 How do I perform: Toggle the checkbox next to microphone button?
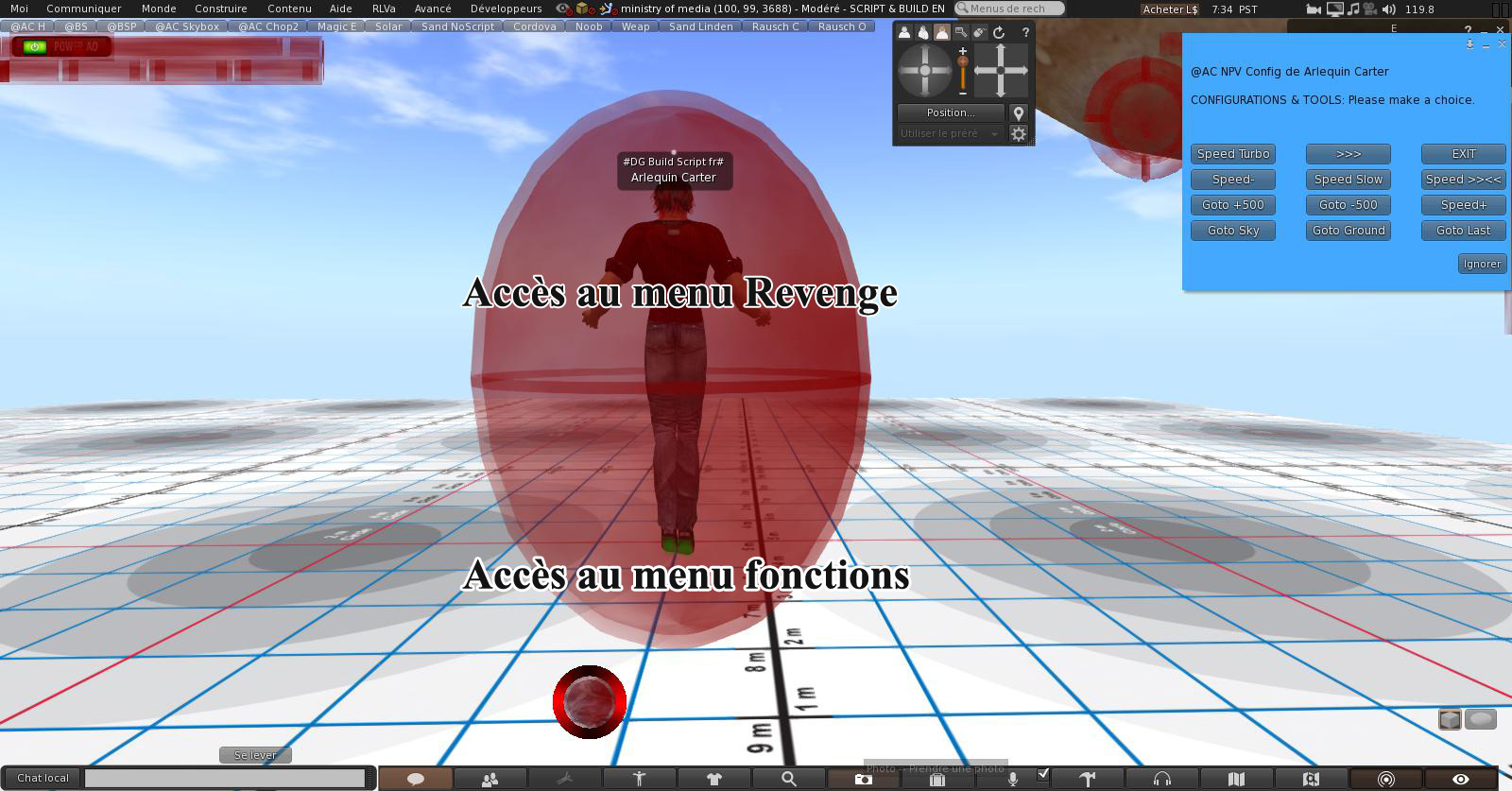click(x=1043, y=774)
